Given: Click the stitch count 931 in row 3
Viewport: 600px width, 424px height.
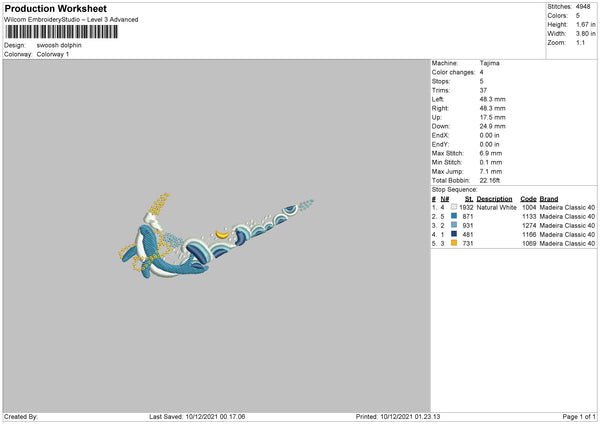Looking at the screenshot, I should click(468, 225).
